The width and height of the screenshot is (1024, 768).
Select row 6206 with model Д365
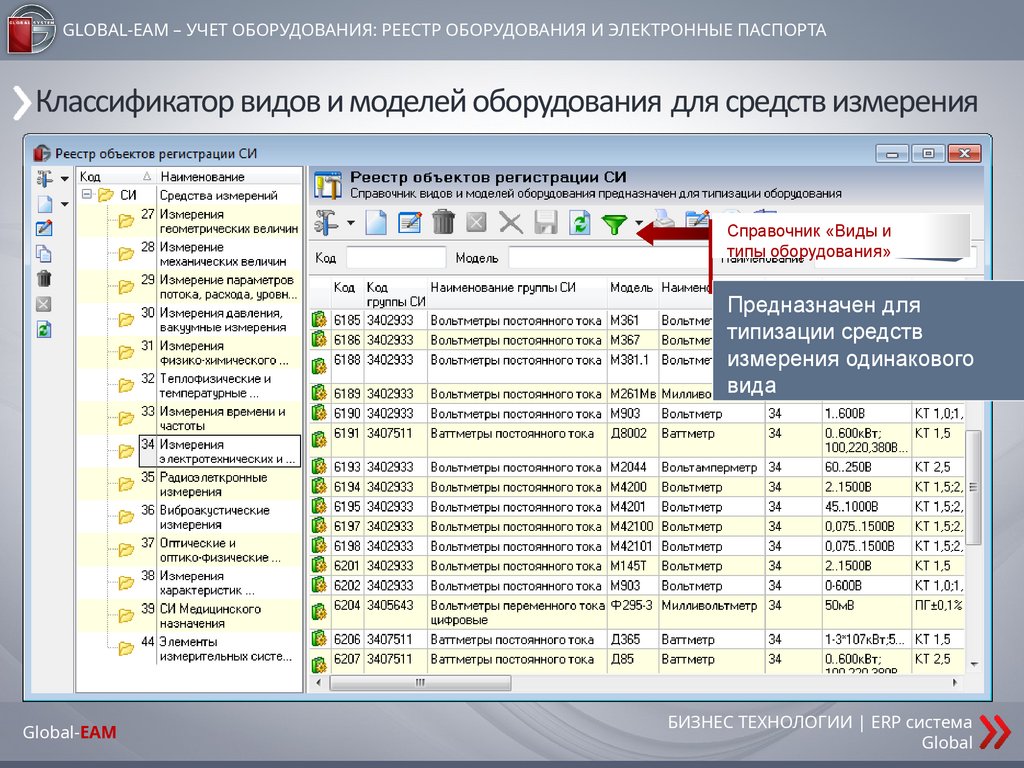[x=637, y=639]
